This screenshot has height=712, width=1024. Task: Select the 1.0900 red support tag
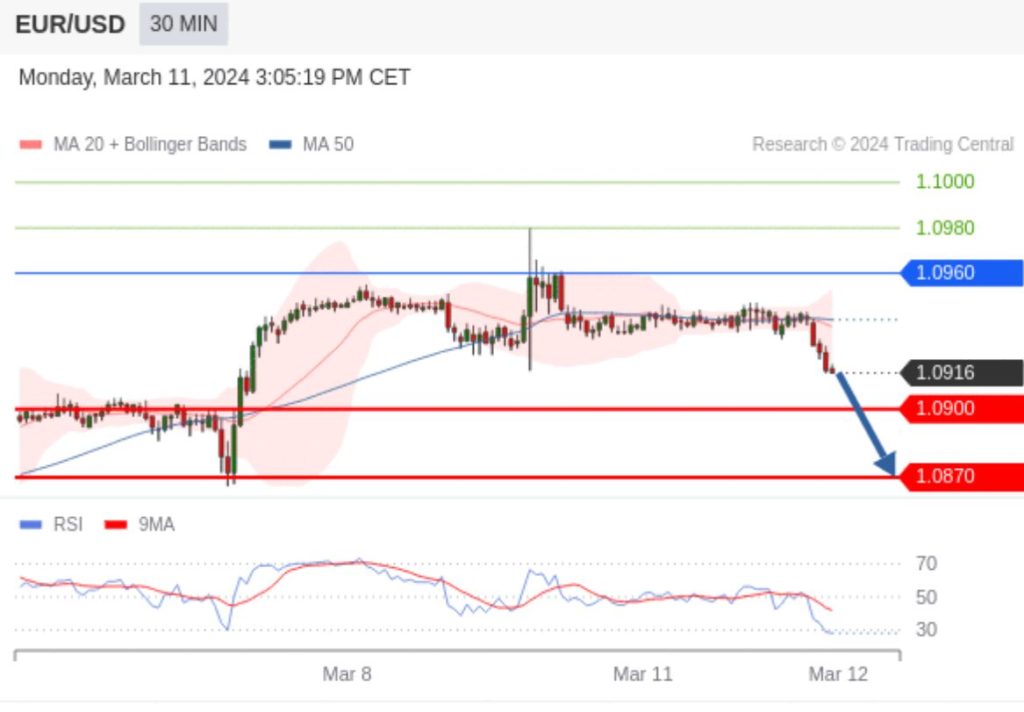click(962, 409)
